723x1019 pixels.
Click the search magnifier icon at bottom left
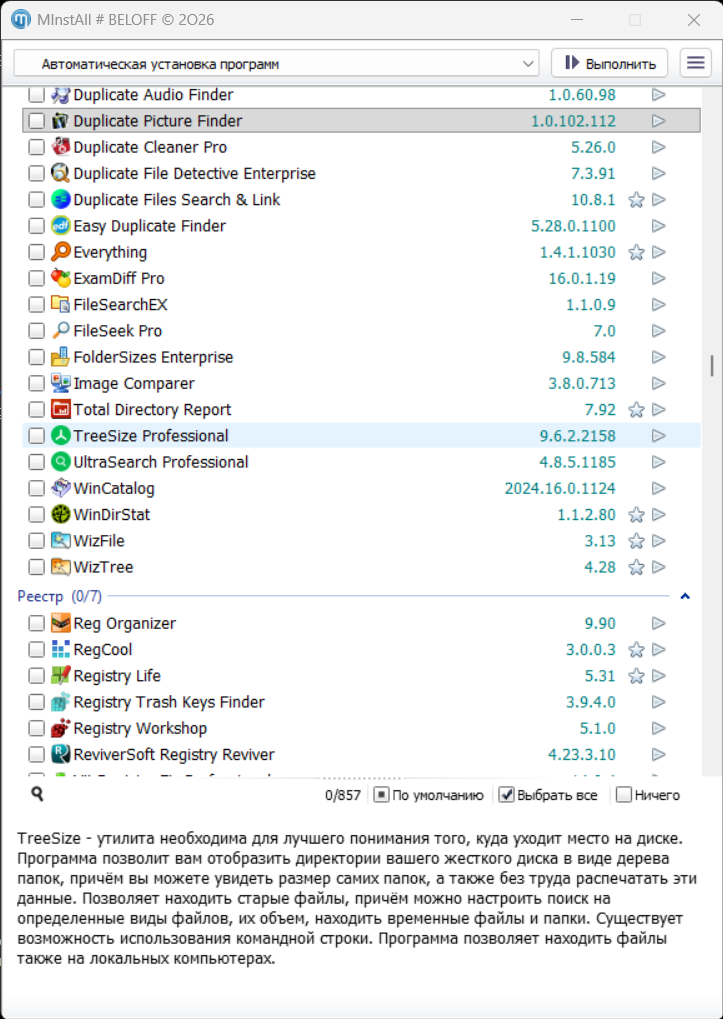(37, 794)
